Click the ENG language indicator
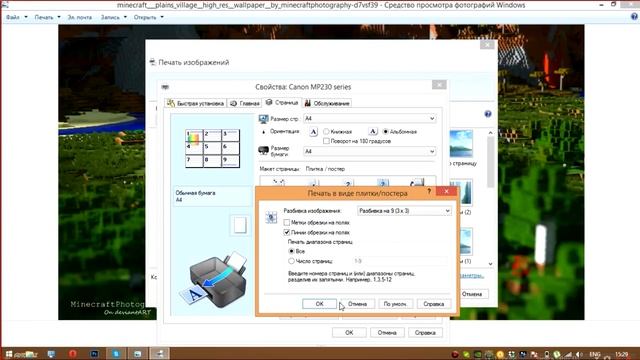Screen dimensions: 640x360 (x=595, y=354)
